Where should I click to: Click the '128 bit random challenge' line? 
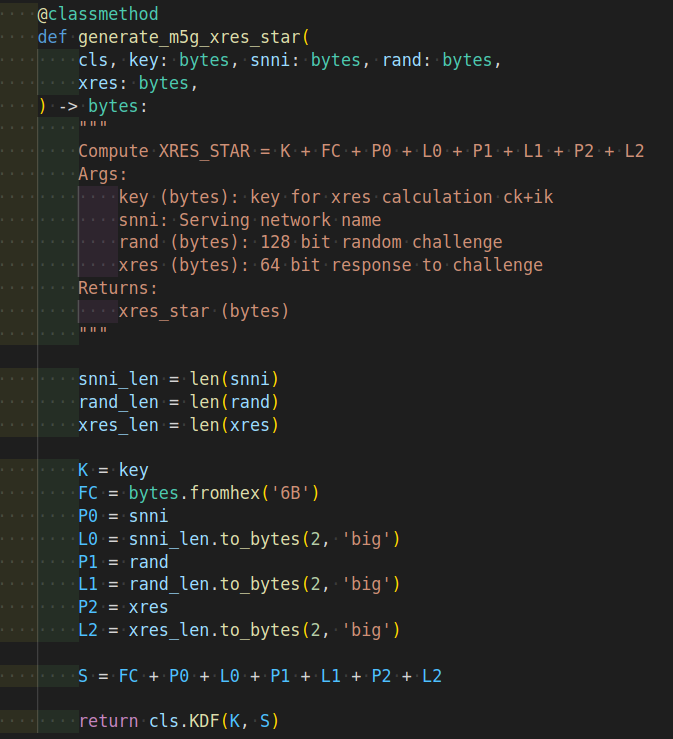point(311,242)
